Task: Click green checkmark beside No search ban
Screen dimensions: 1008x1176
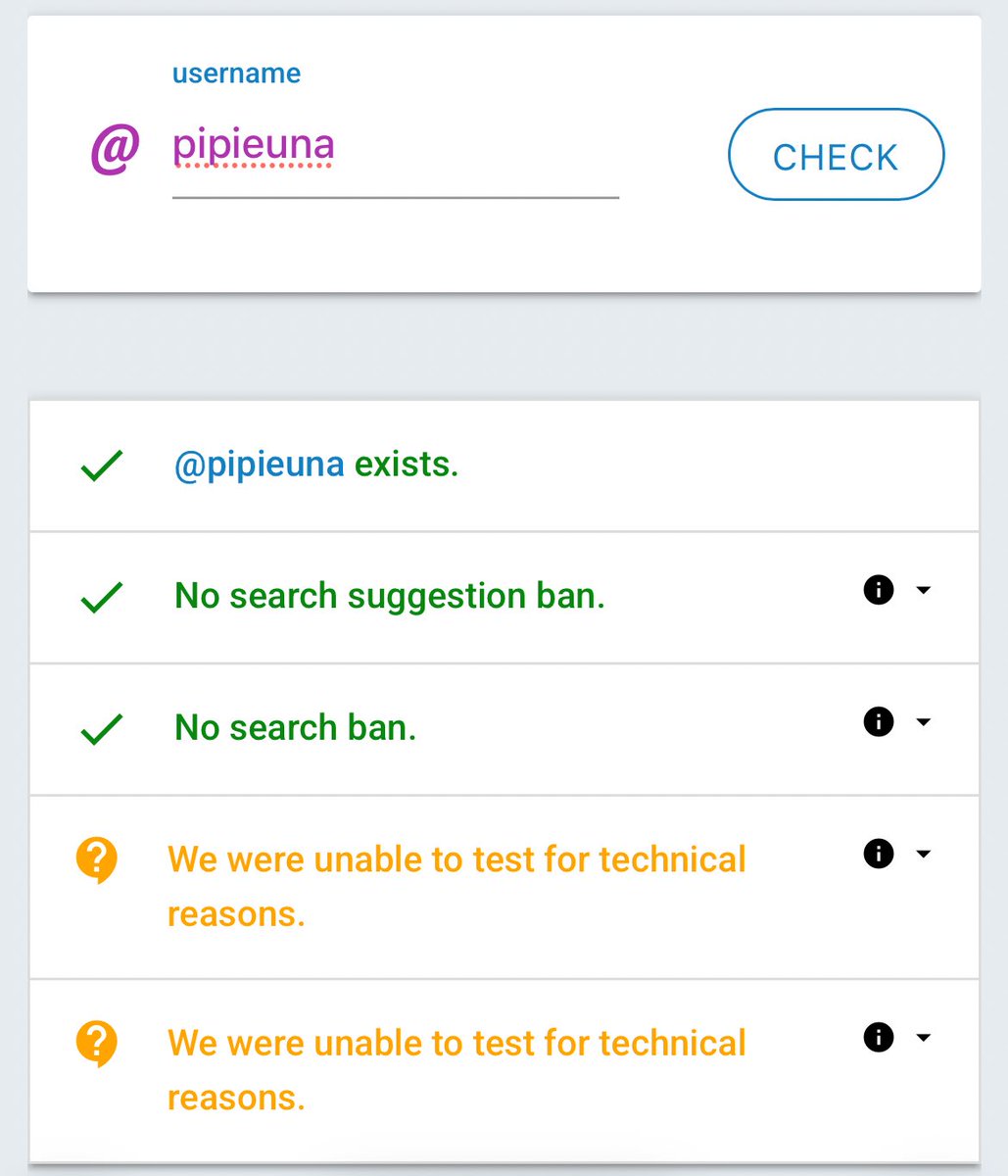Action: pyautogui.click(x=102, y=728)
